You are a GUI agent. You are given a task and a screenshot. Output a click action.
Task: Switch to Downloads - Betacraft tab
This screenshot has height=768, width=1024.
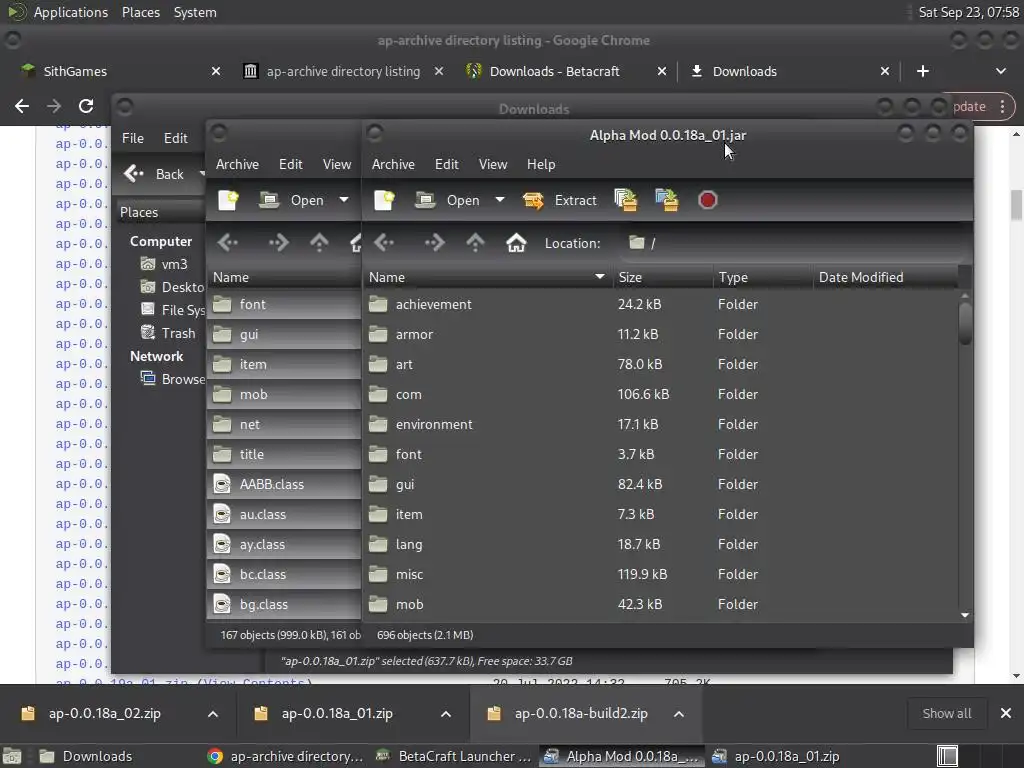[554, 71]
